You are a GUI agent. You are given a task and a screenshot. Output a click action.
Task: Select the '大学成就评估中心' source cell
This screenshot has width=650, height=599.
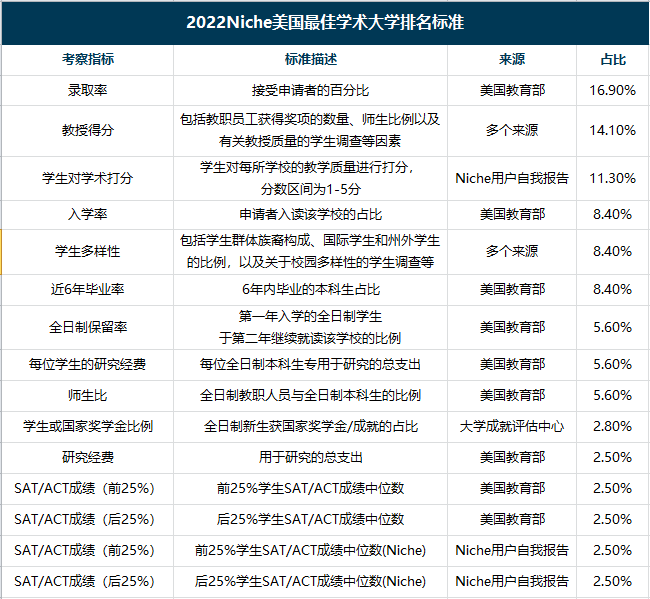[x=512, y=427]
